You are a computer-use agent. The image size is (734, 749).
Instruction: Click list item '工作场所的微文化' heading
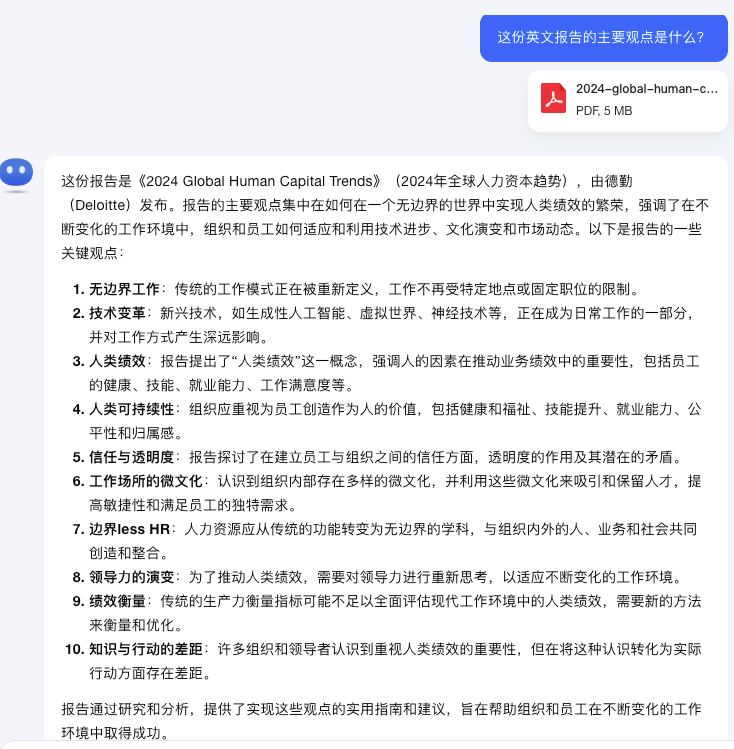(x=146, y=481)
